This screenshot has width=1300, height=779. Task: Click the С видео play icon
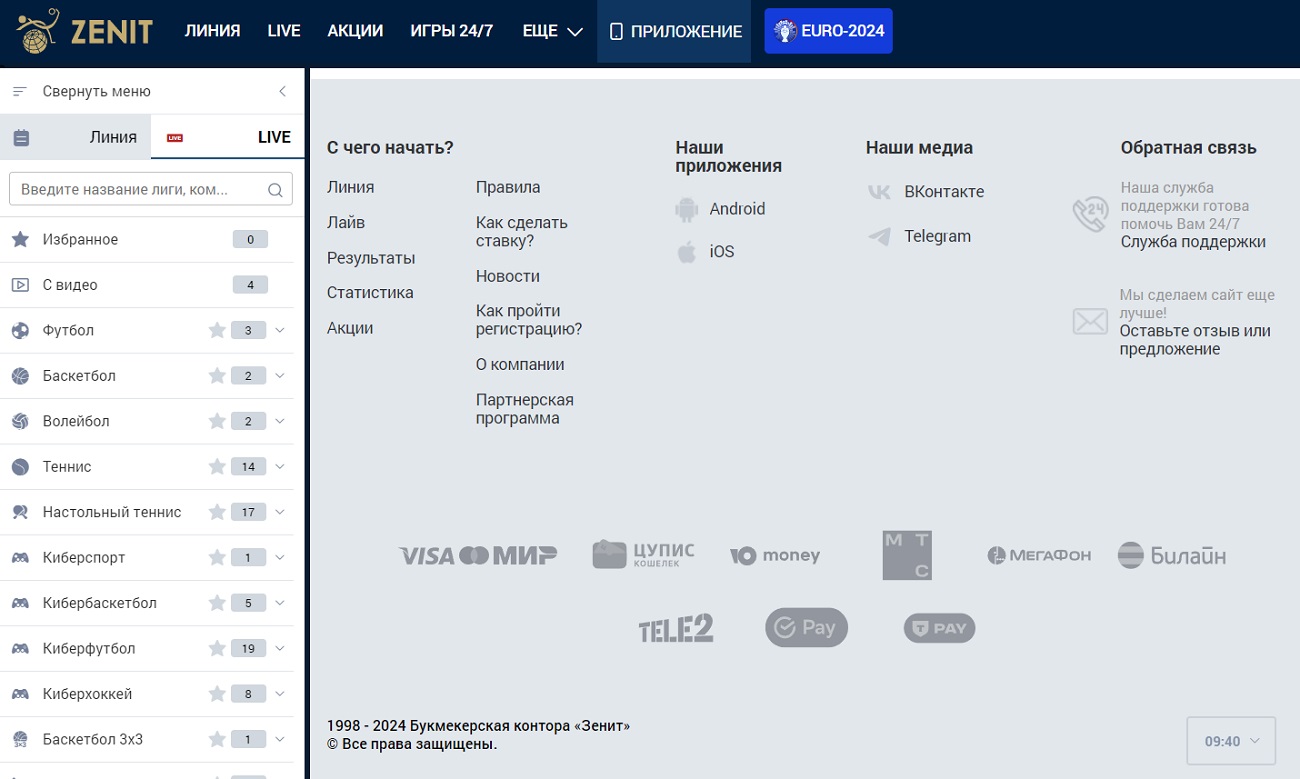[20, 285]
